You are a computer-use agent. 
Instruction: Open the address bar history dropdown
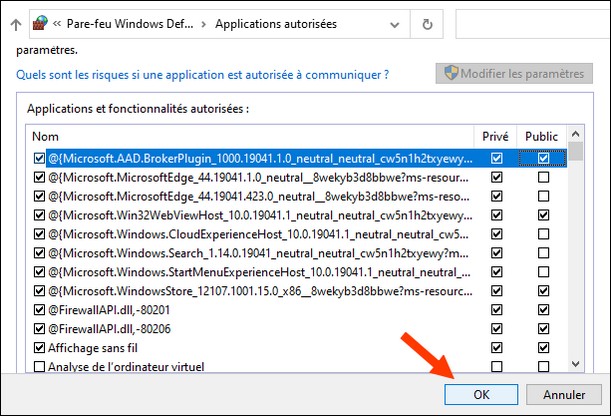394,25
